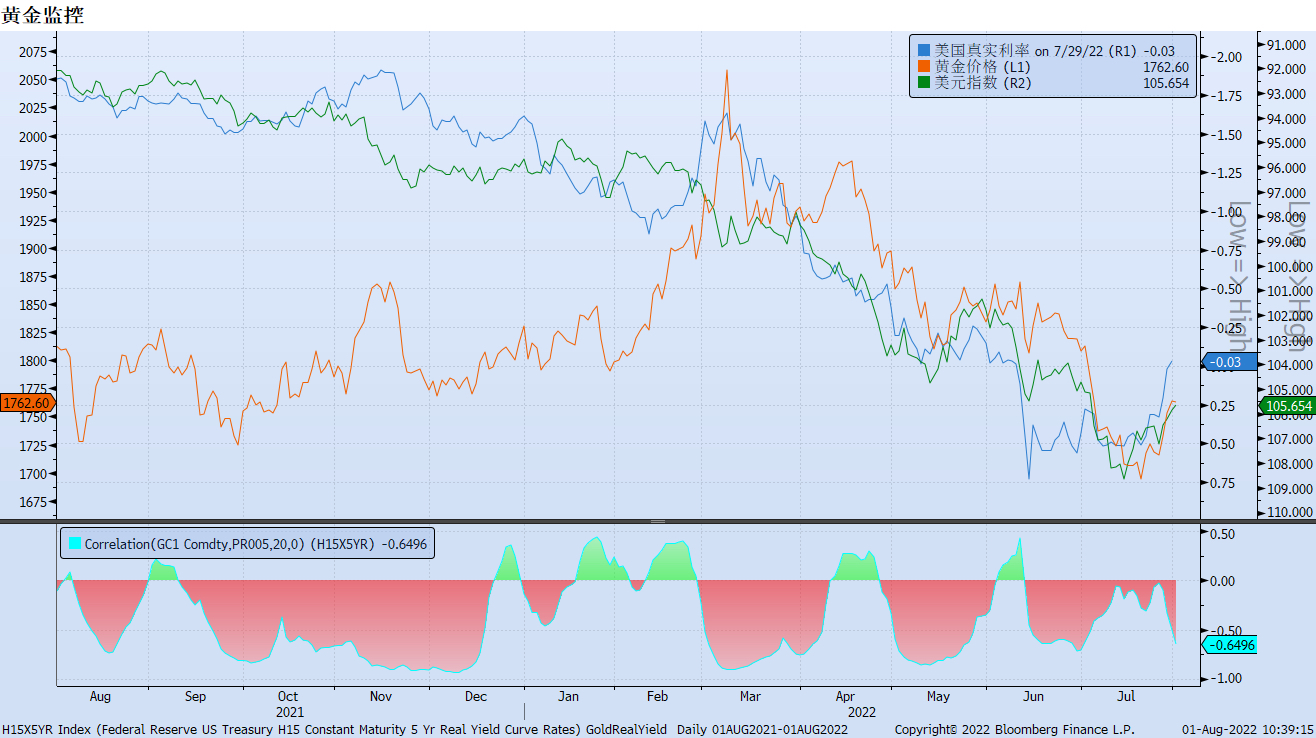Click the 黄金监控 chart title
Image resolution: width=1316 pixels, height=738 pixels.
point(43,14)
